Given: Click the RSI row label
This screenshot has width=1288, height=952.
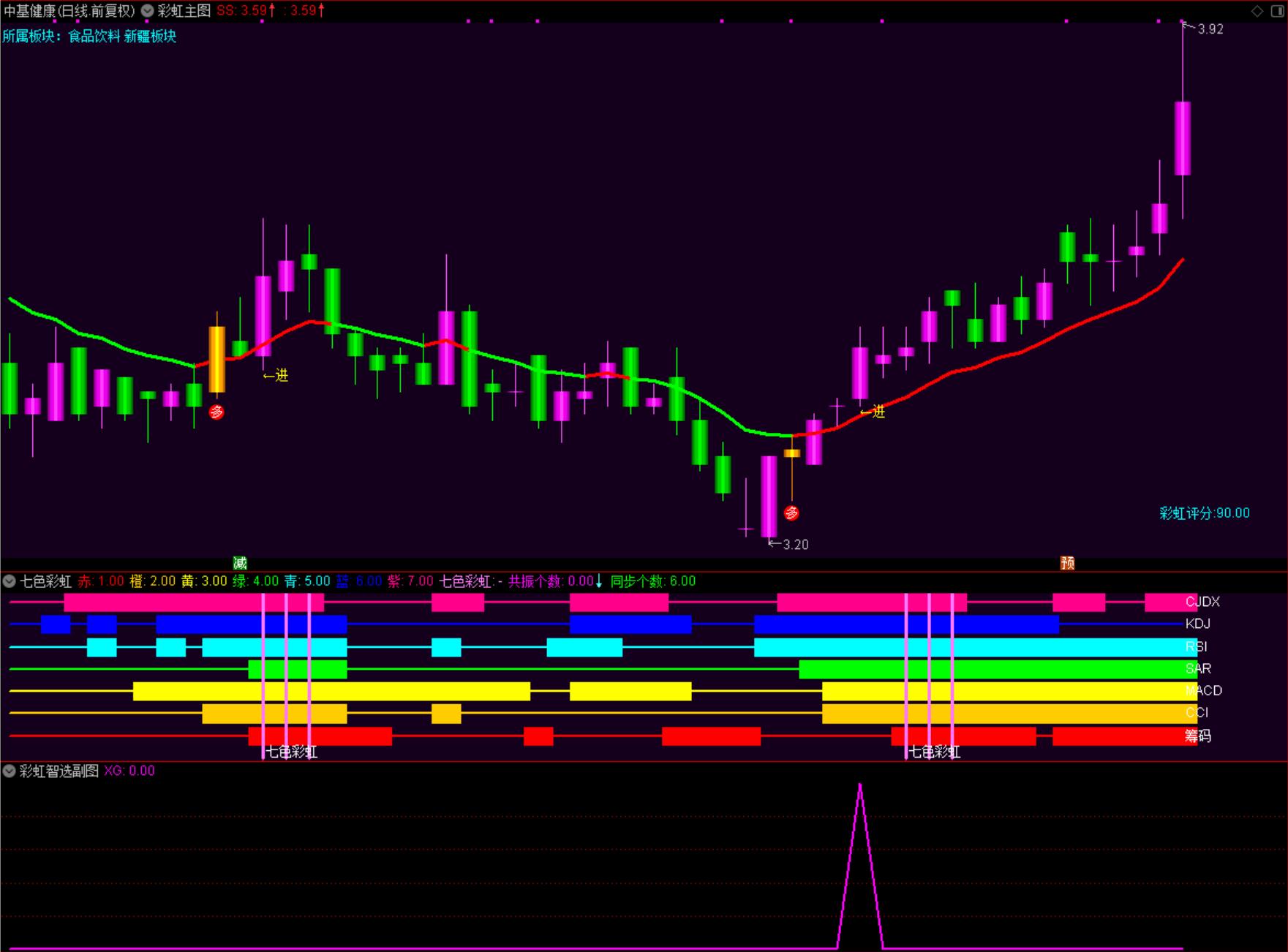Looking at the screenshot, I should click(1197, 646).
